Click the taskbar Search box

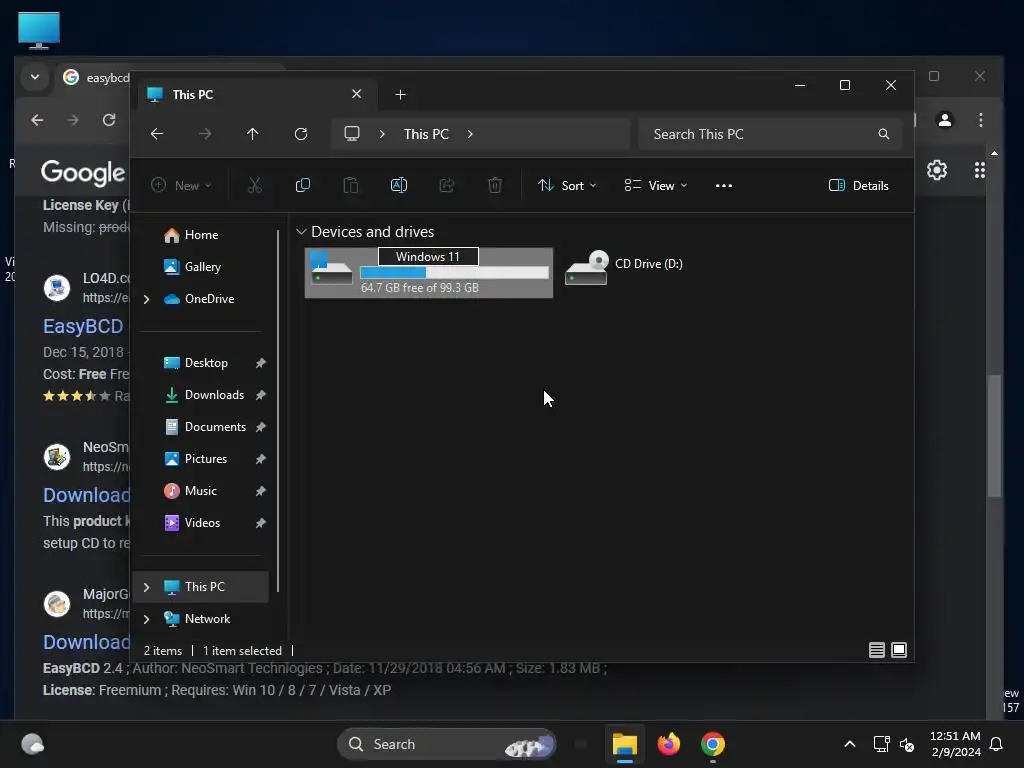[447, 744]
